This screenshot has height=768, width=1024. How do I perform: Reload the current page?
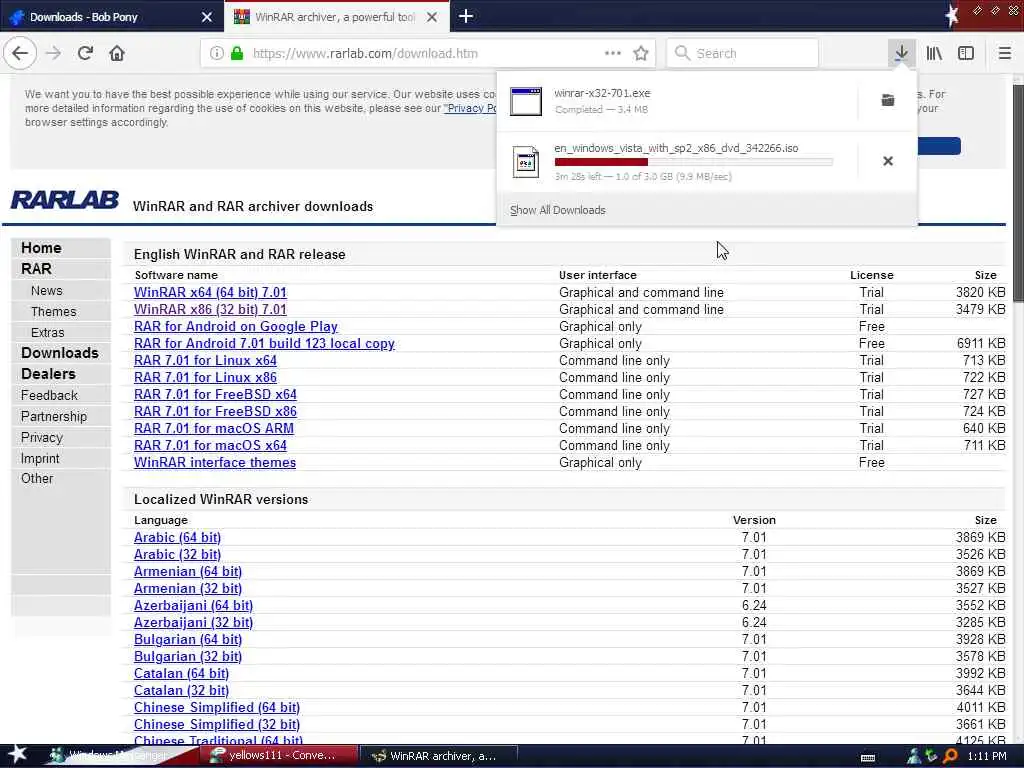click(x=85, y=53)
